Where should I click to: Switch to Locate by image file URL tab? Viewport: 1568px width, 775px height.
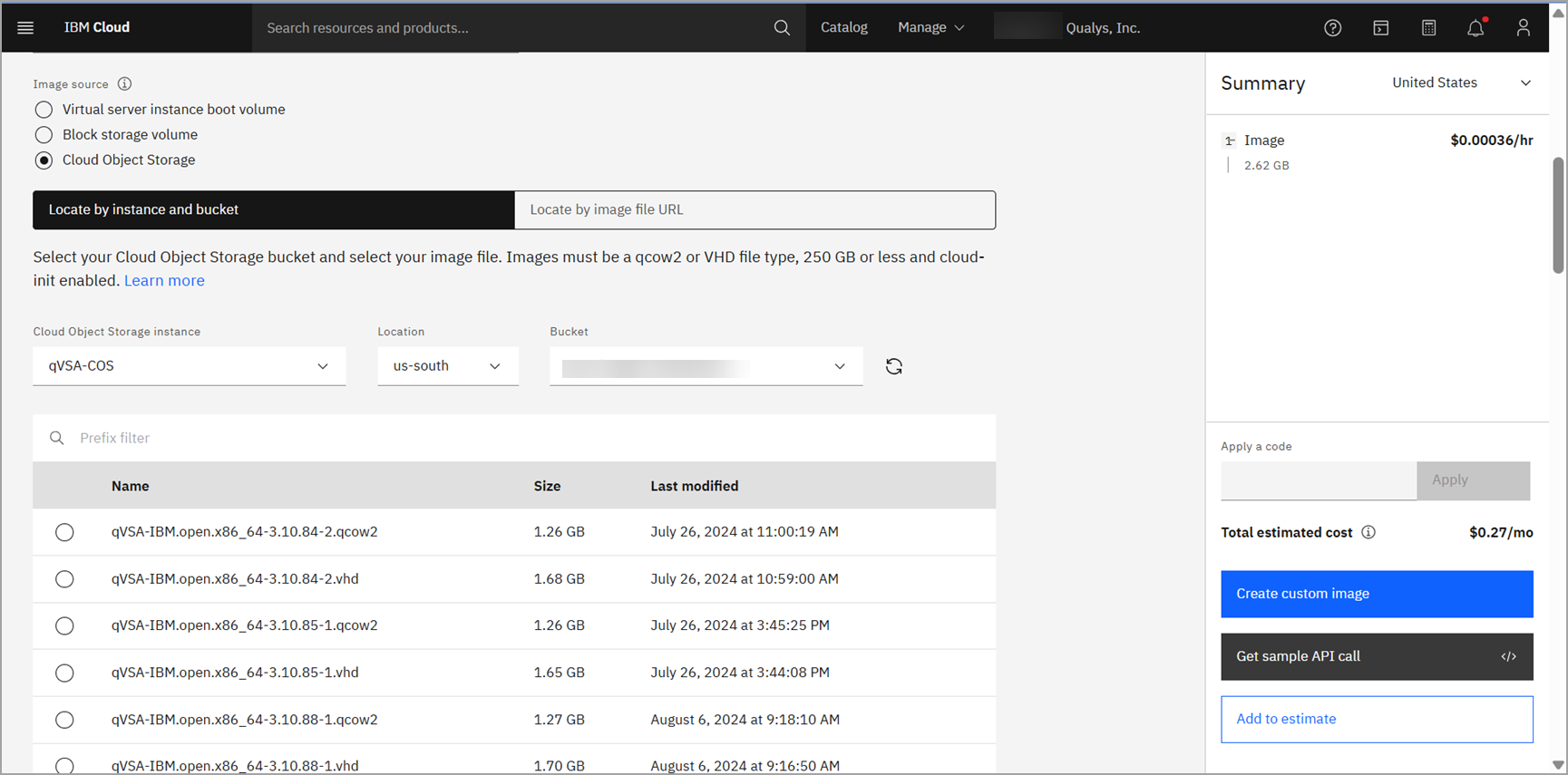(755, 209)
